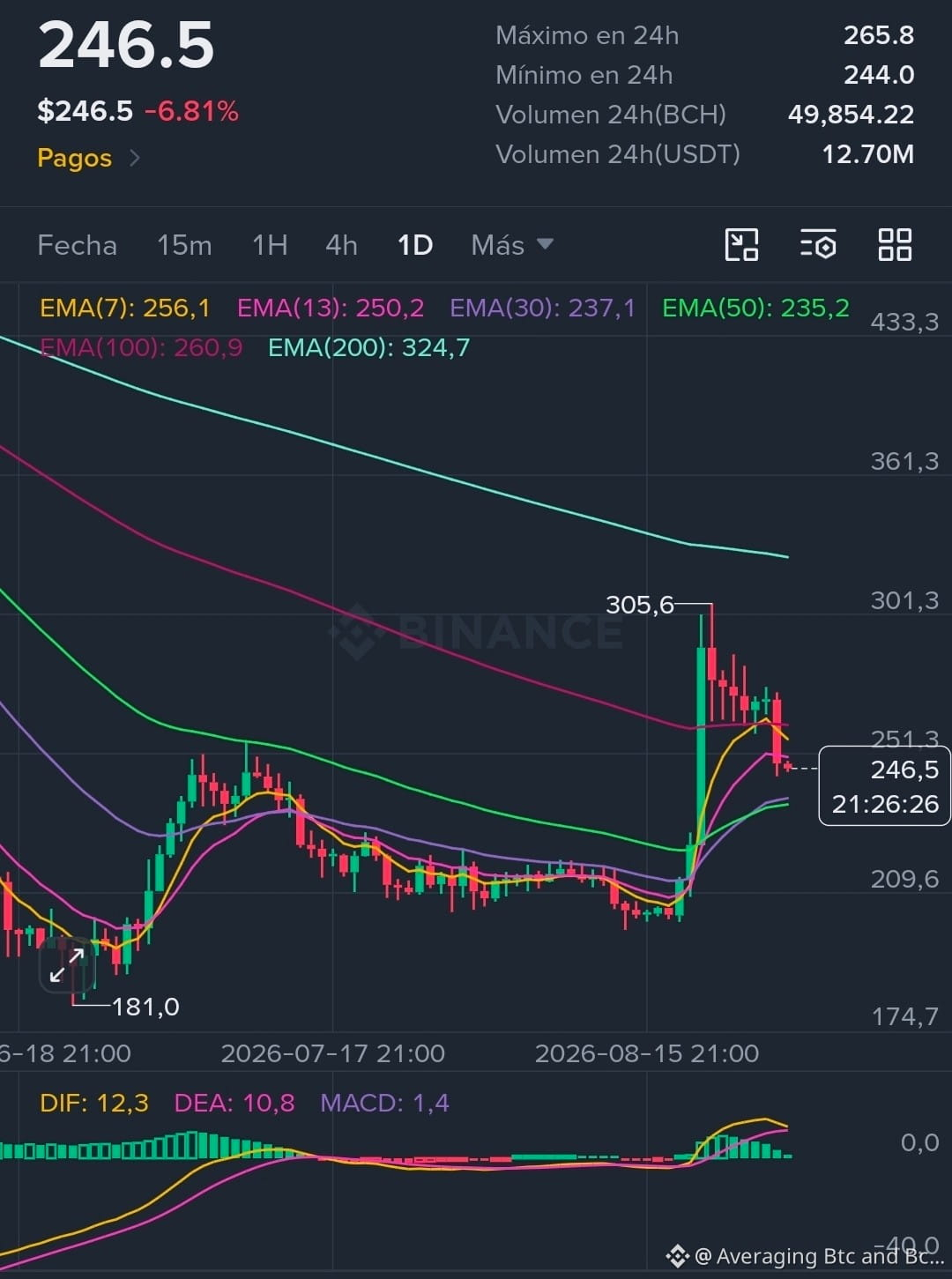Open the picture-in-picture chart icon
This screenshot has height=1279, width=952.
coord(741,245)
